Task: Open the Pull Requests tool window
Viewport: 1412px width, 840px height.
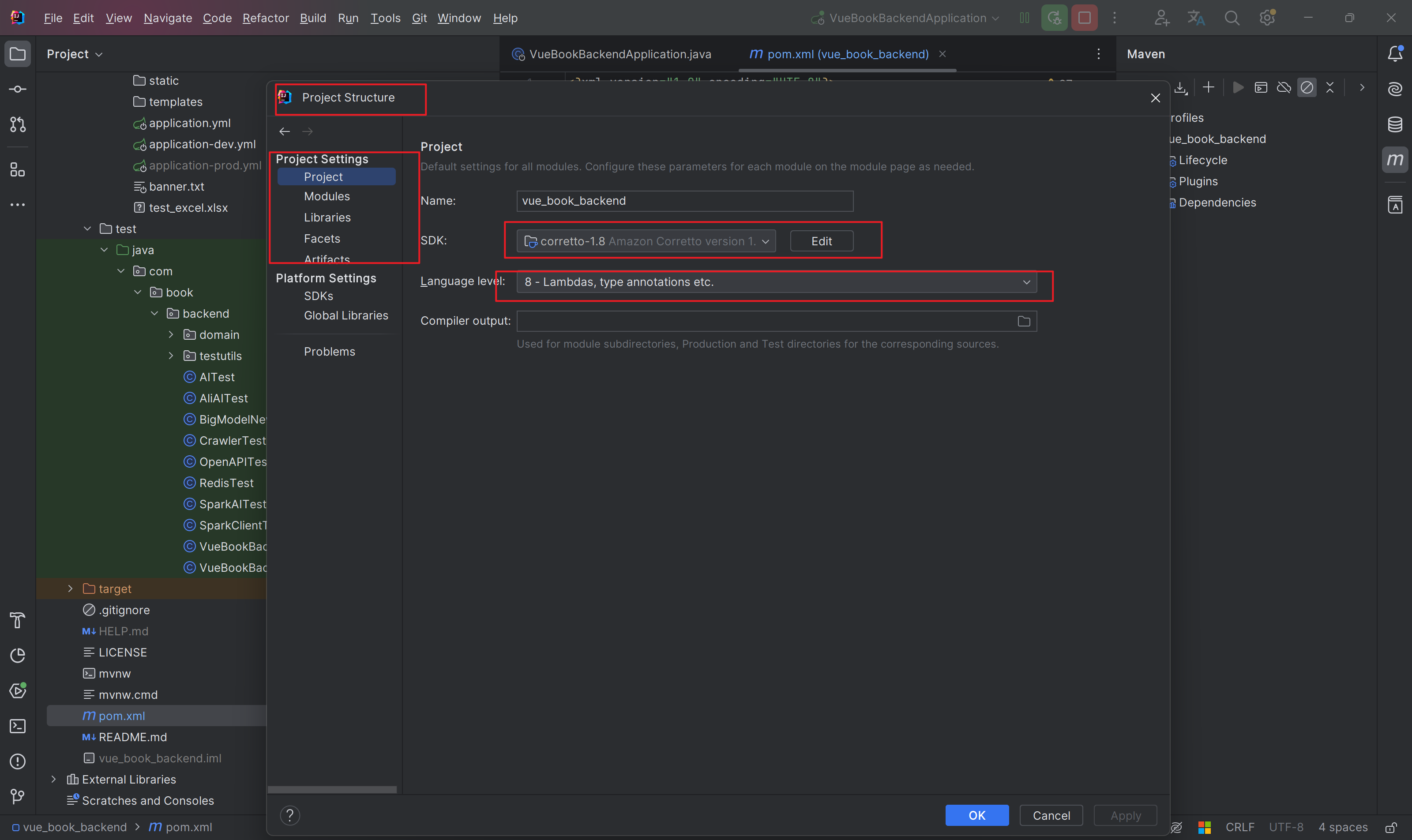Action: pos(18,124)
